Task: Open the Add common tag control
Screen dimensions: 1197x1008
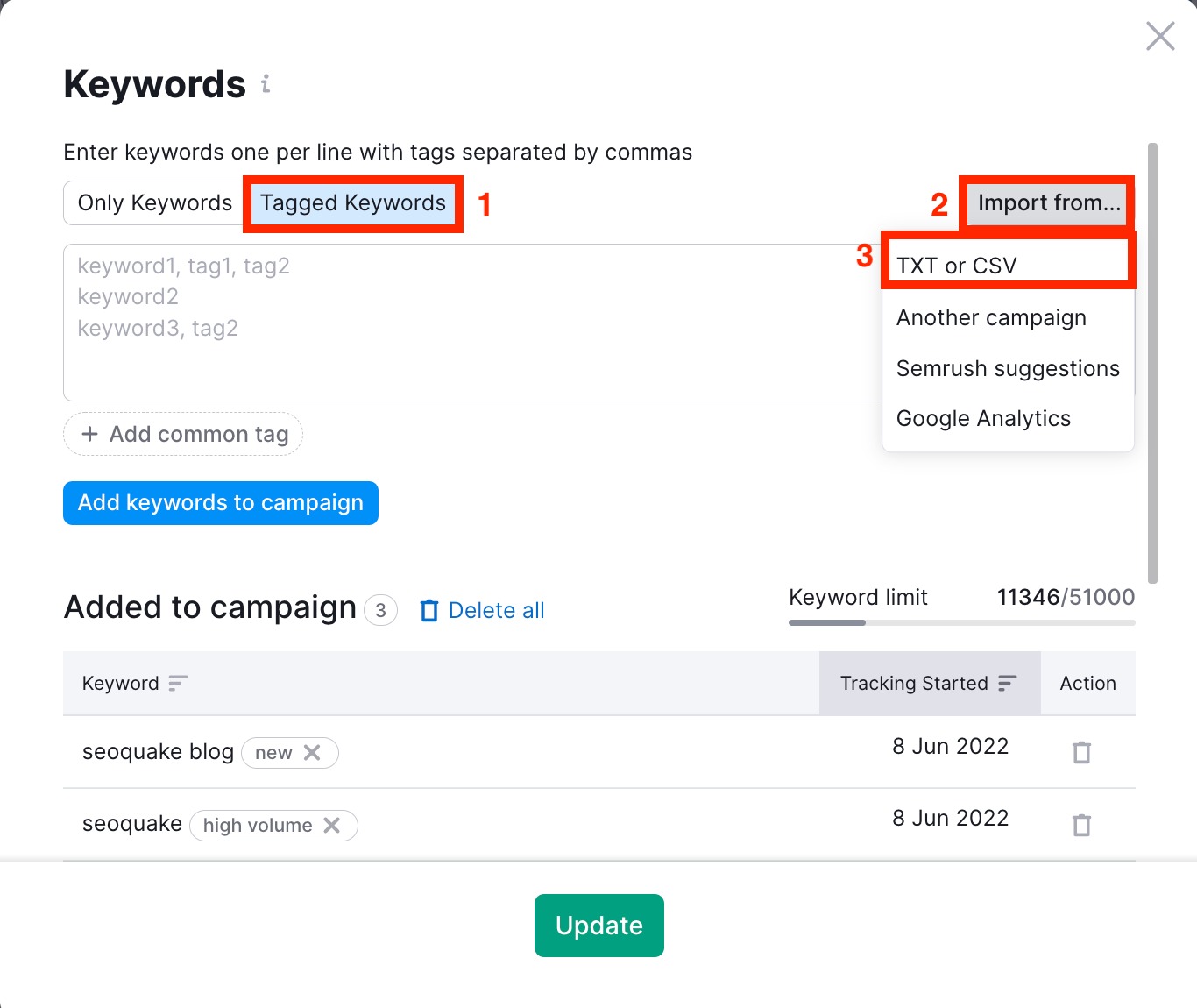Action: point(182,434)
